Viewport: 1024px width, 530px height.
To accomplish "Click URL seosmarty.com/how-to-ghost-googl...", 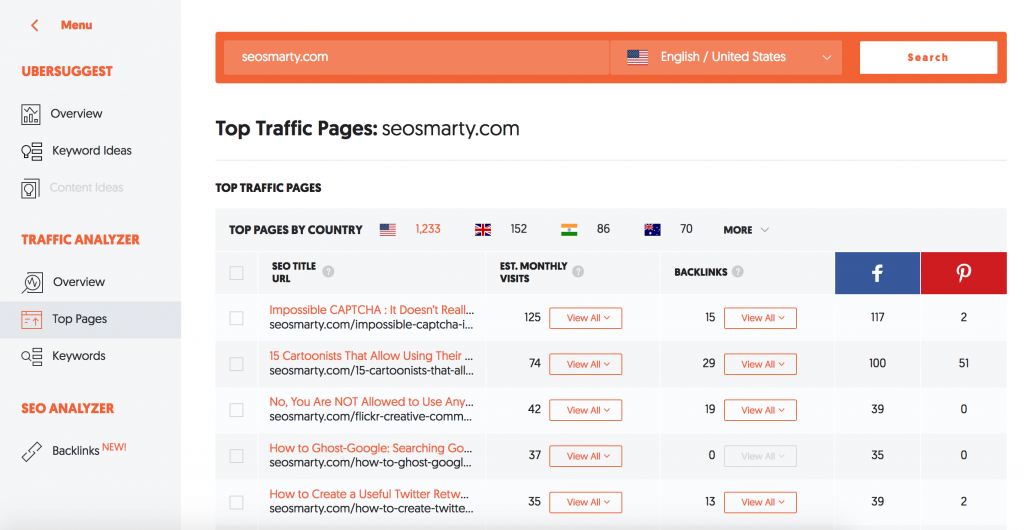I will tap(370, 463).
